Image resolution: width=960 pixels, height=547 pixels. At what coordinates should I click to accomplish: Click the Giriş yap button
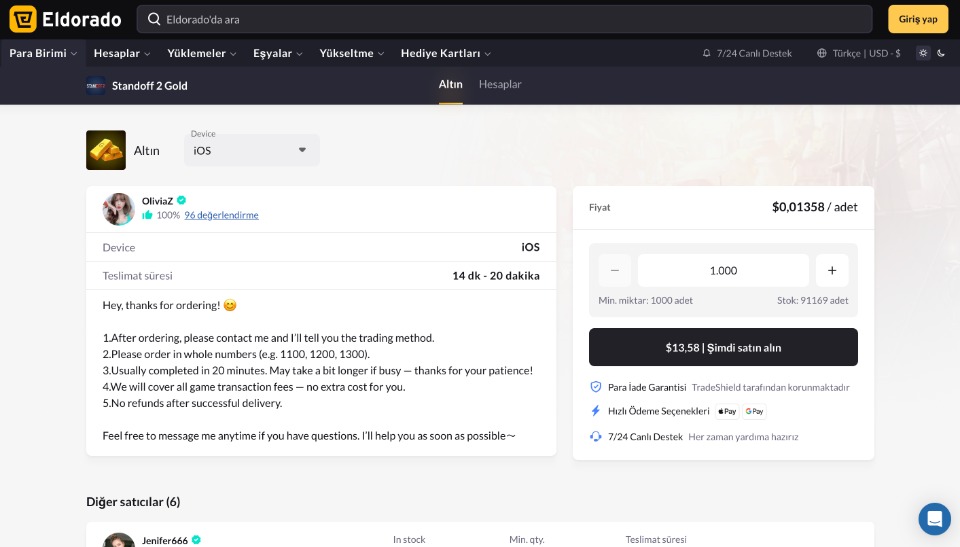click(917, 19)
